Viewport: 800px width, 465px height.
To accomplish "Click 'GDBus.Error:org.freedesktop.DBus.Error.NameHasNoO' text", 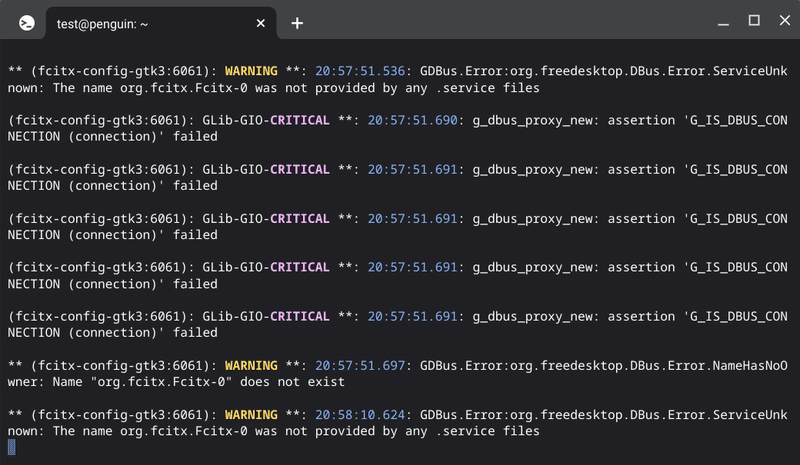I will 604,365.
